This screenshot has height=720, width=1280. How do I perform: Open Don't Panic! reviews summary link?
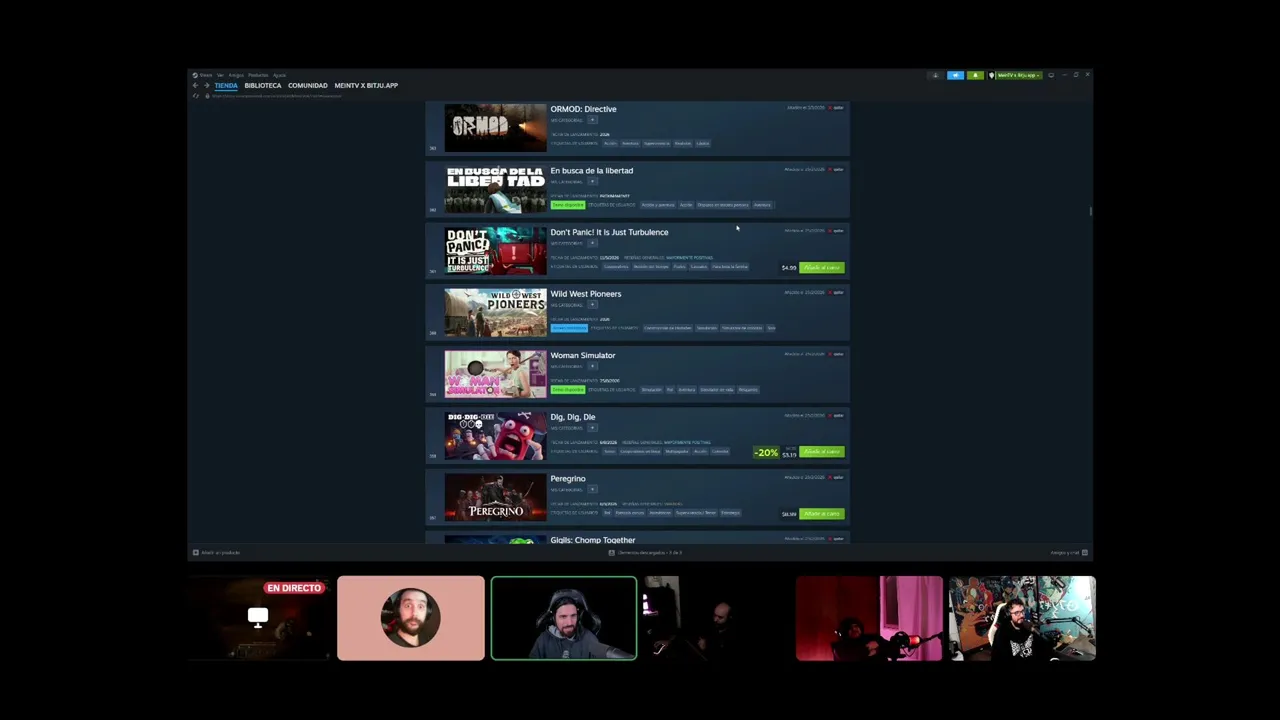point(690,257)
